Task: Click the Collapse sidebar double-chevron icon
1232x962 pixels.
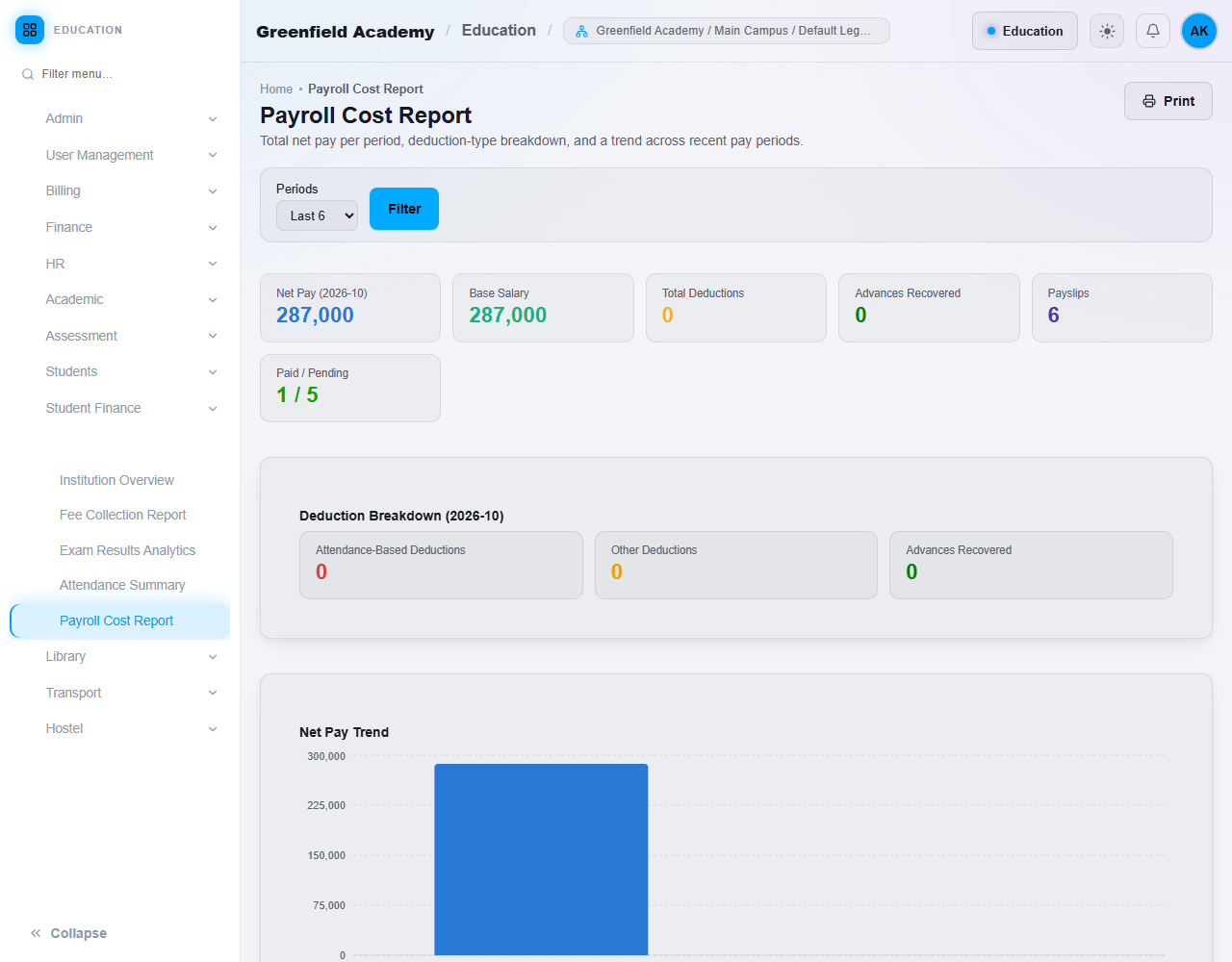Action: [36, 933]
